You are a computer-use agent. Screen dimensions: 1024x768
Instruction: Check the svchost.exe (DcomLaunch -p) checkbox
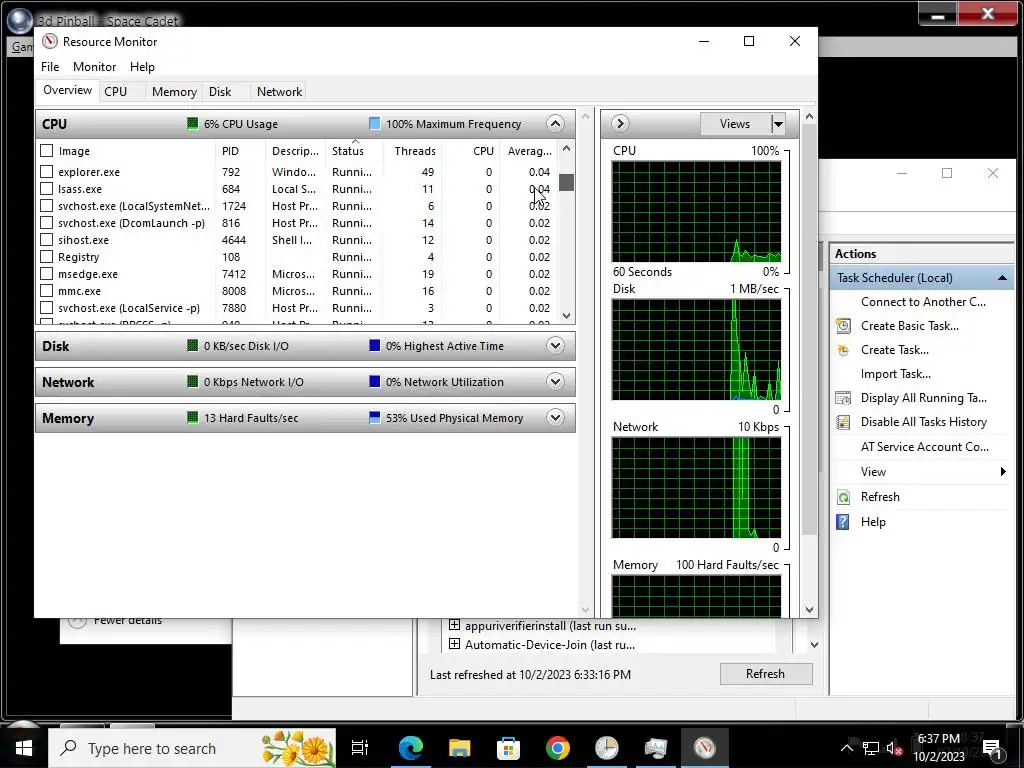click(46, 223)
